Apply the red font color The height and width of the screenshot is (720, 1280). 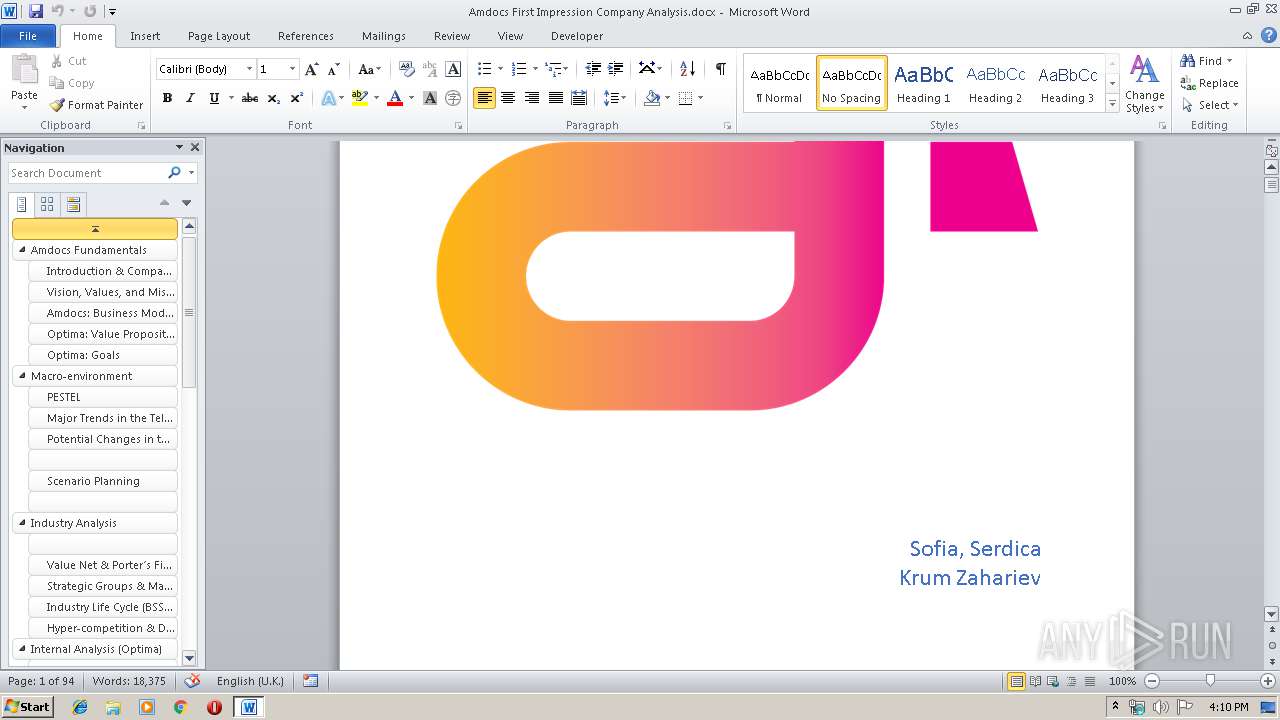(x=395, y=98)
